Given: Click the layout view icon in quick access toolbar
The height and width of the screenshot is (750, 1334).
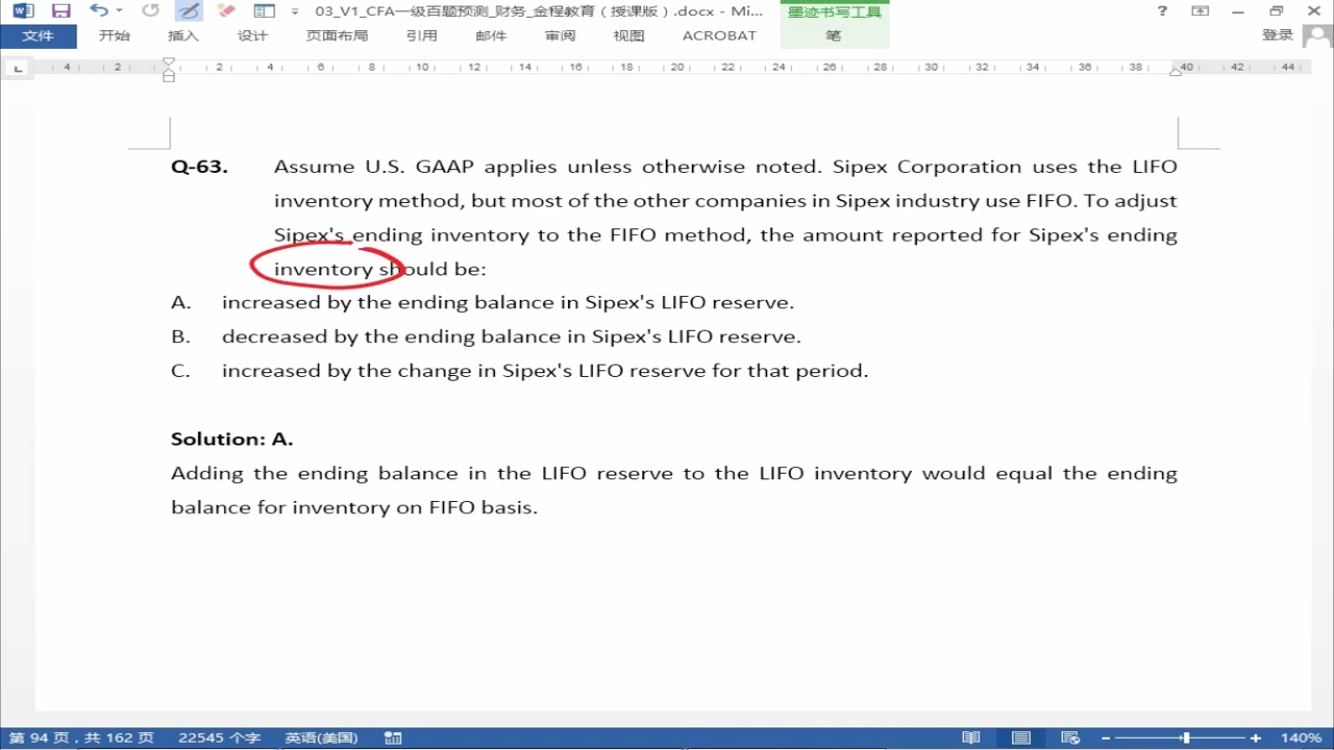Looking at the screenshot, I should pos(264,11).
